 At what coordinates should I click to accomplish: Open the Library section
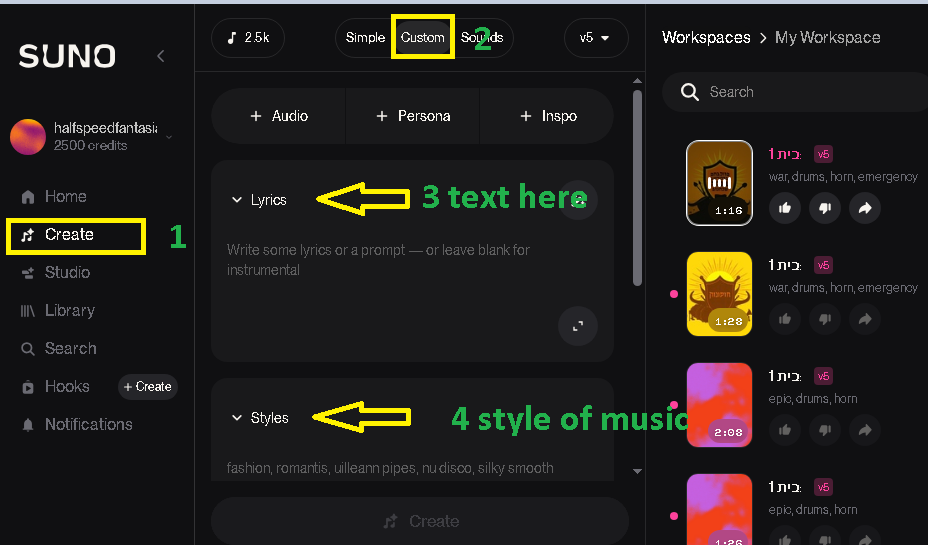[x=57, y=311]
